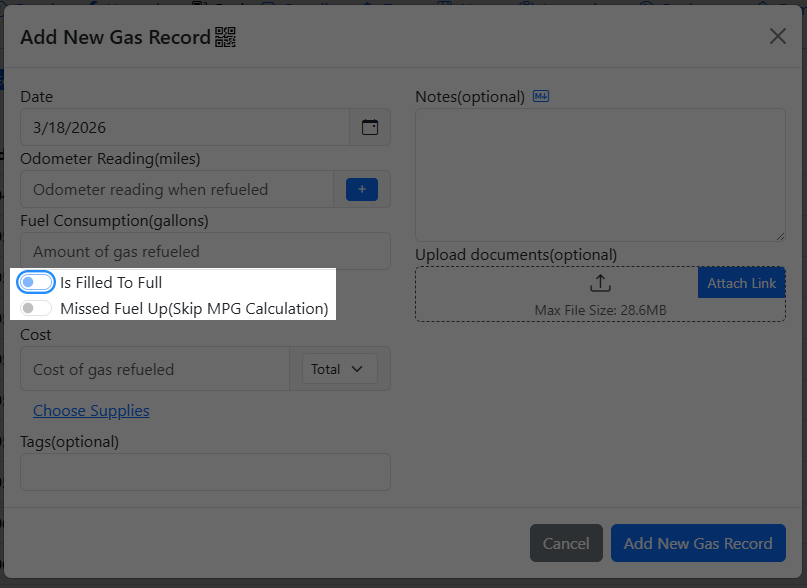Click into the Tags input box

click(205, 472)
